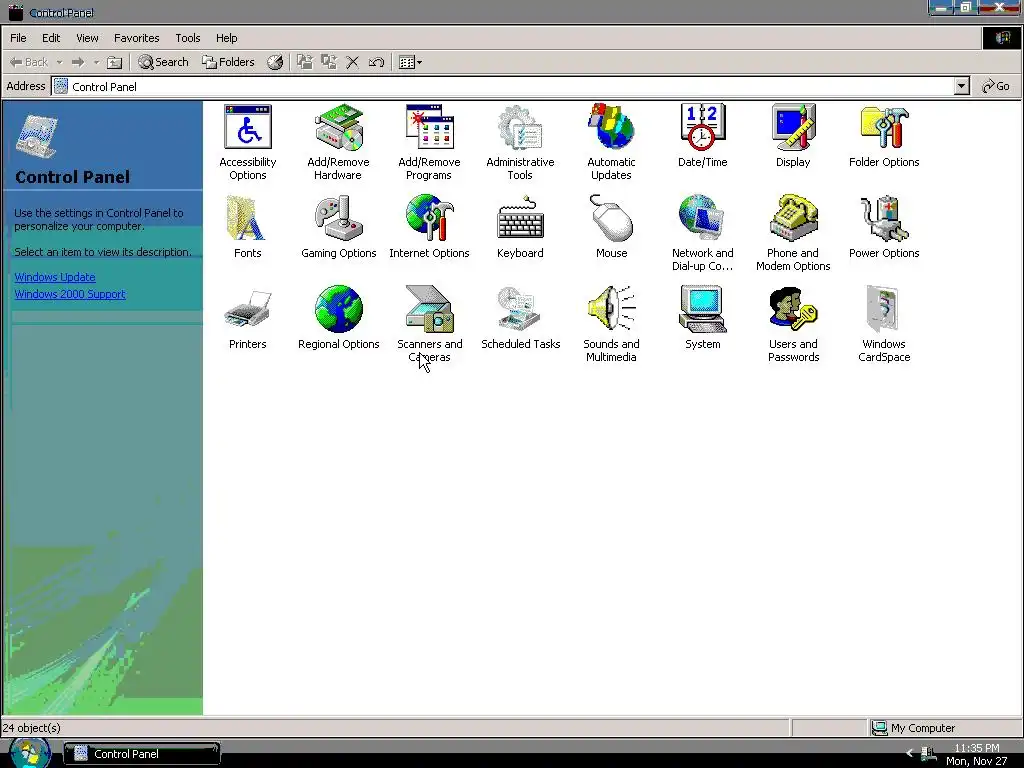Open the Windows Update link
Screen dimensions: 1024x768
(55, 277)
